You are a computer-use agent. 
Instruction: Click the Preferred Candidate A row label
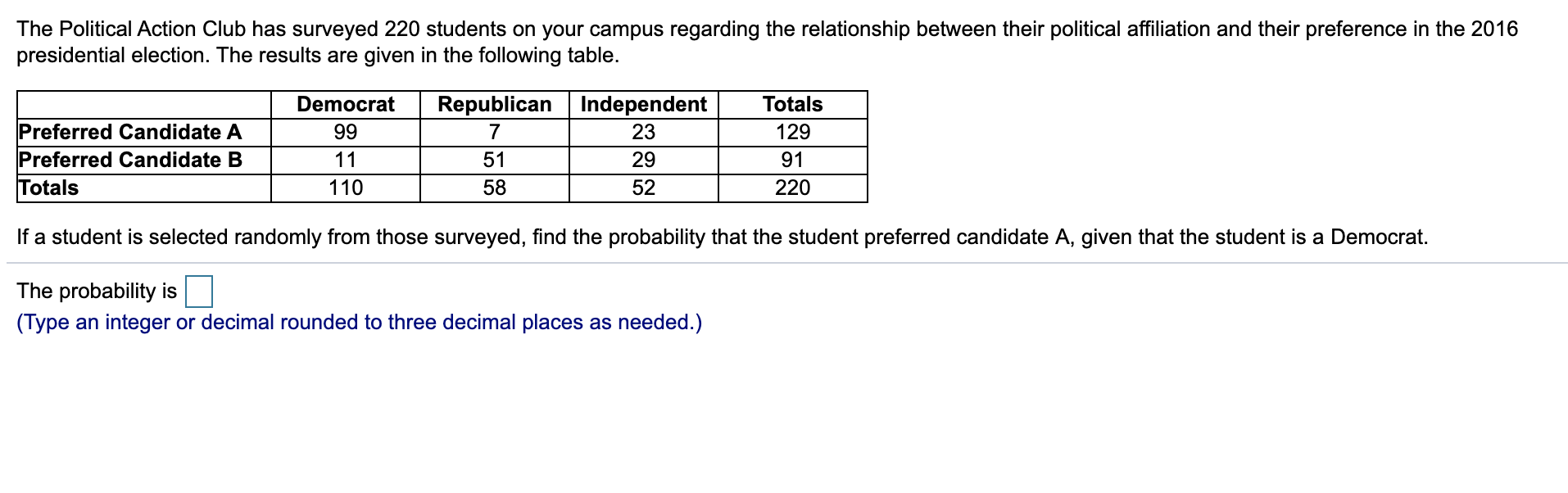[x=130, y=133]
